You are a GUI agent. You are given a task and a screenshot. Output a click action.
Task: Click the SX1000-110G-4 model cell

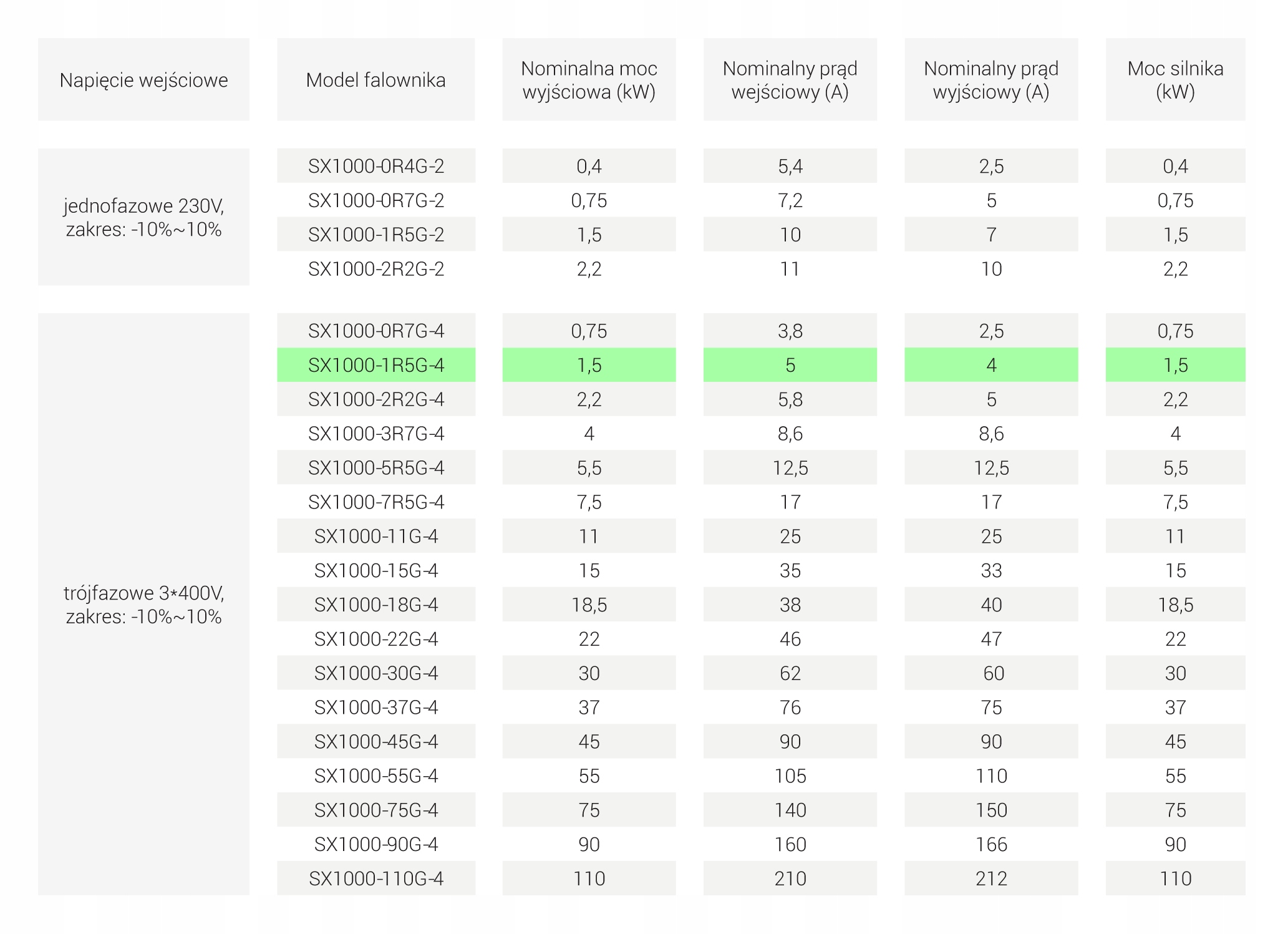pos(376,878)
